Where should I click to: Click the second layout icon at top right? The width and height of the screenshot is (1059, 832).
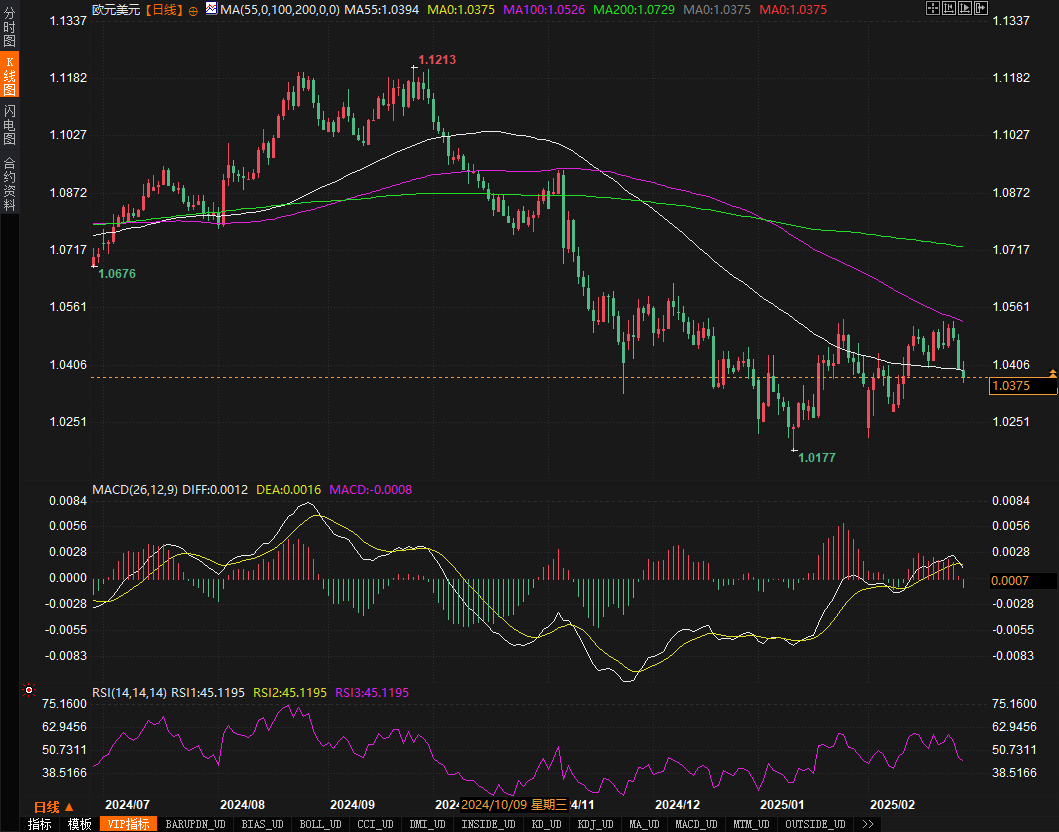click(948, 9)
